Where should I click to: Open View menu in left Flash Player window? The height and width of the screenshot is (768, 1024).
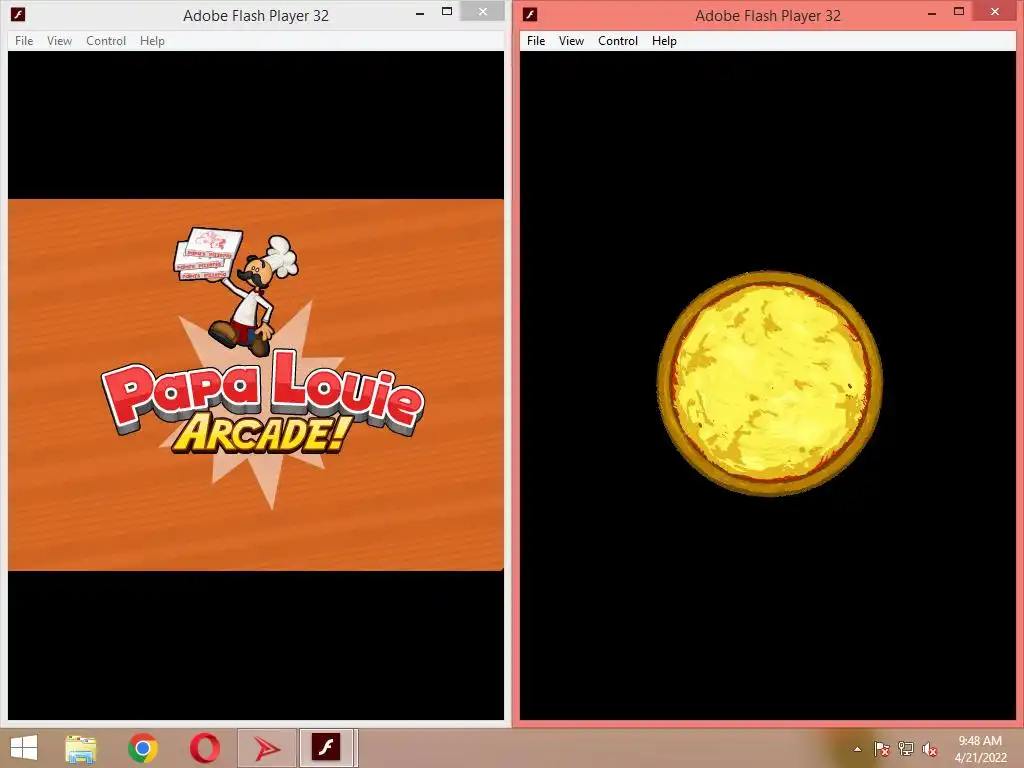point(59,40)
